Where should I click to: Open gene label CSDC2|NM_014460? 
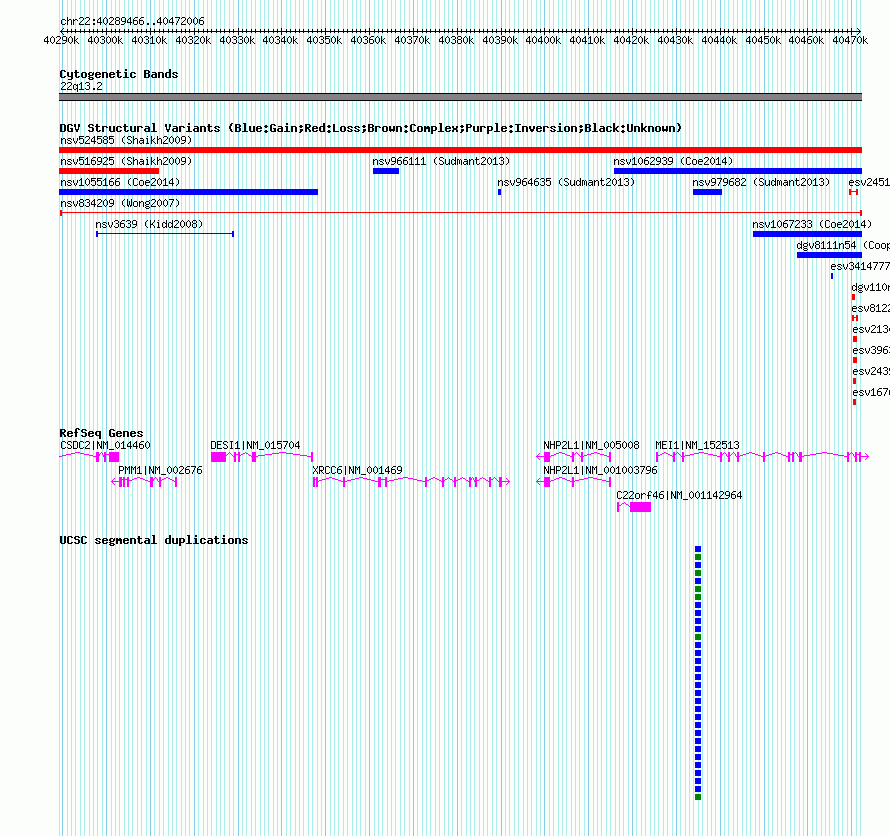point(105,445)
